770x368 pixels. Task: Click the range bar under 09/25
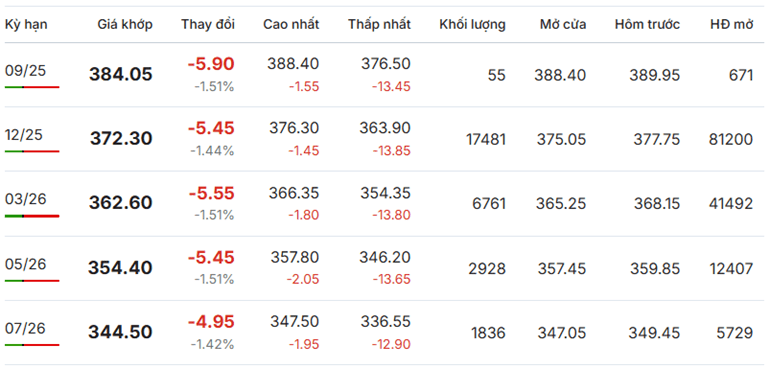32,87
